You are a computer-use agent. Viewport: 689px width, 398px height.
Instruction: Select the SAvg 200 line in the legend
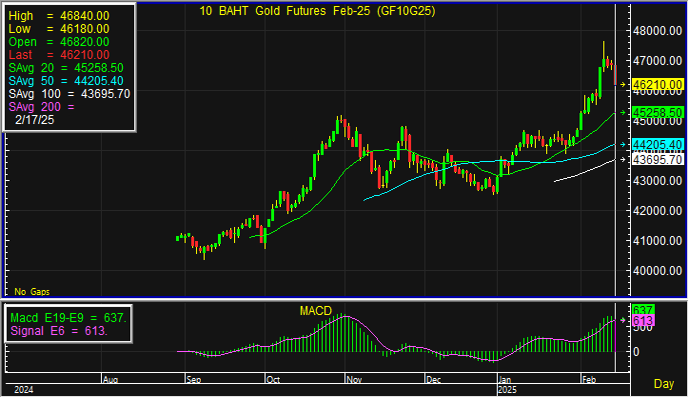coord(41,107)
